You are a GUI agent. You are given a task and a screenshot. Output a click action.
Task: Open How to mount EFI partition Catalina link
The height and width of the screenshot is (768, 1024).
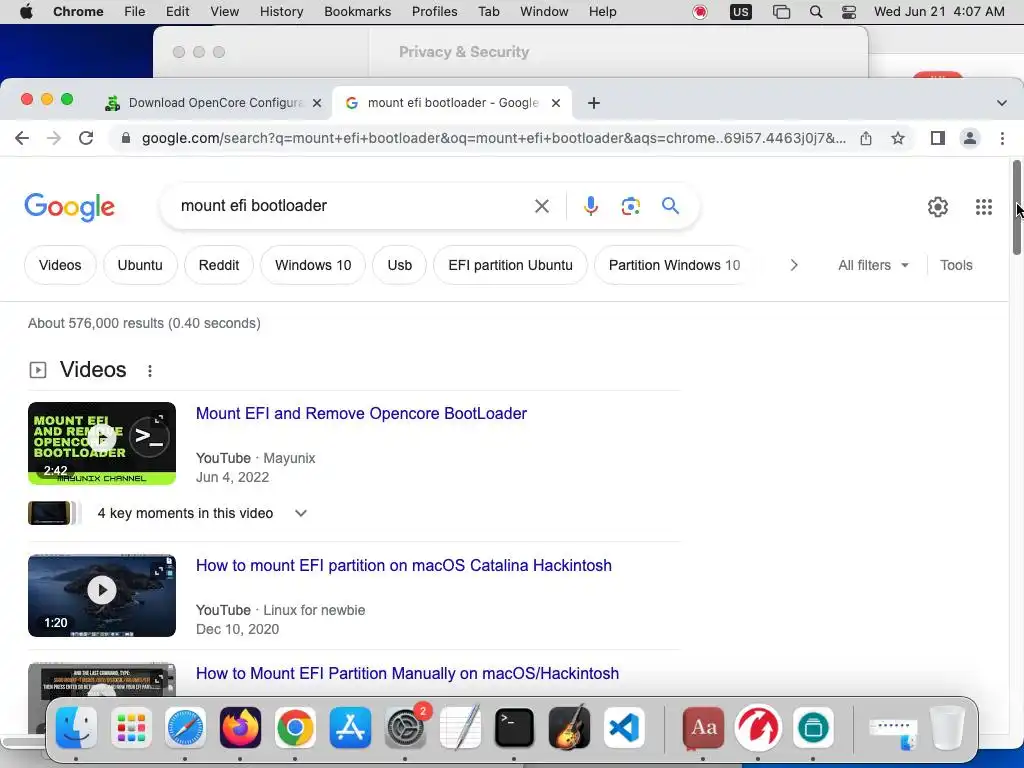[404, 566]
